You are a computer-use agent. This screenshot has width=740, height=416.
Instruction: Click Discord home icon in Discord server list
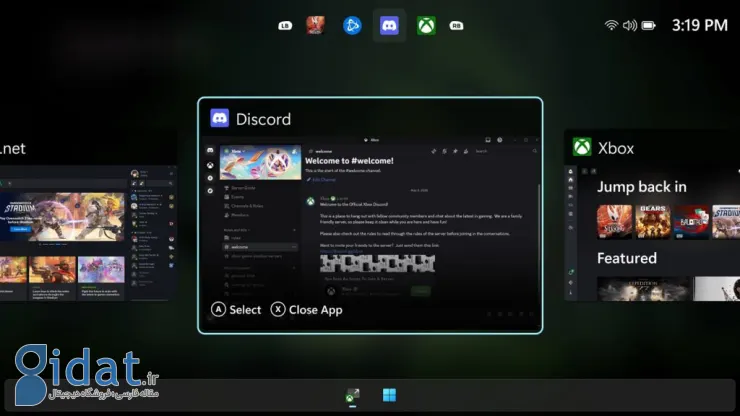210,150
